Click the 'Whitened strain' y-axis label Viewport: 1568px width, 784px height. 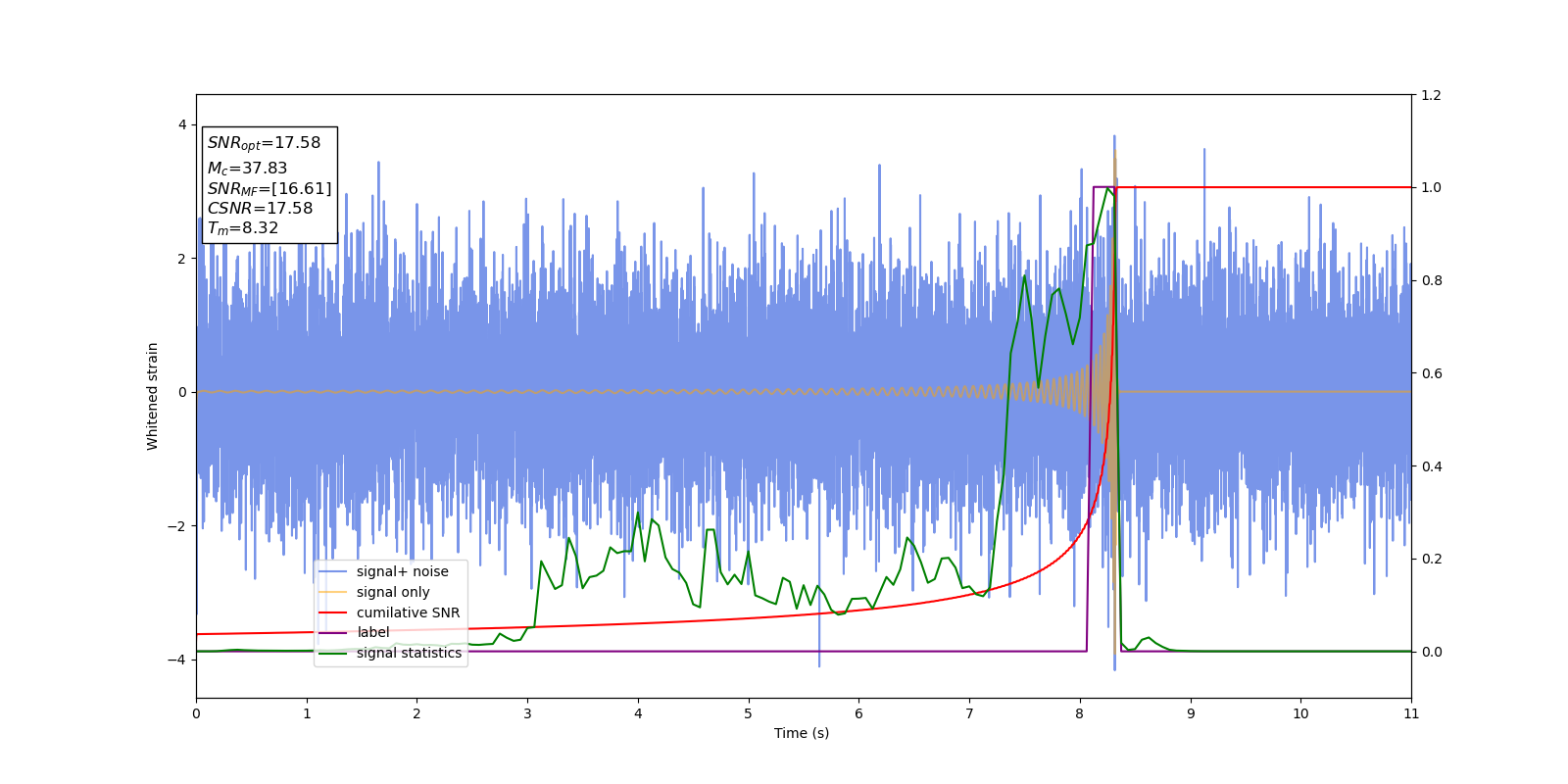click(x=153, y=396)
